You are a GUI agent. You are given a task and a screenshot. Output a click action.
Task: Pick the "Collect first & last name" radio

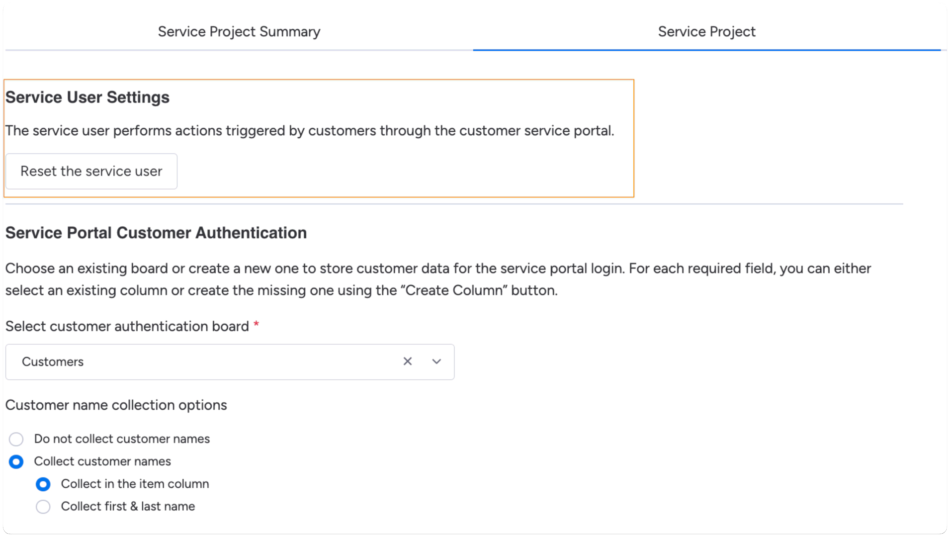click(x=43, y=507)
